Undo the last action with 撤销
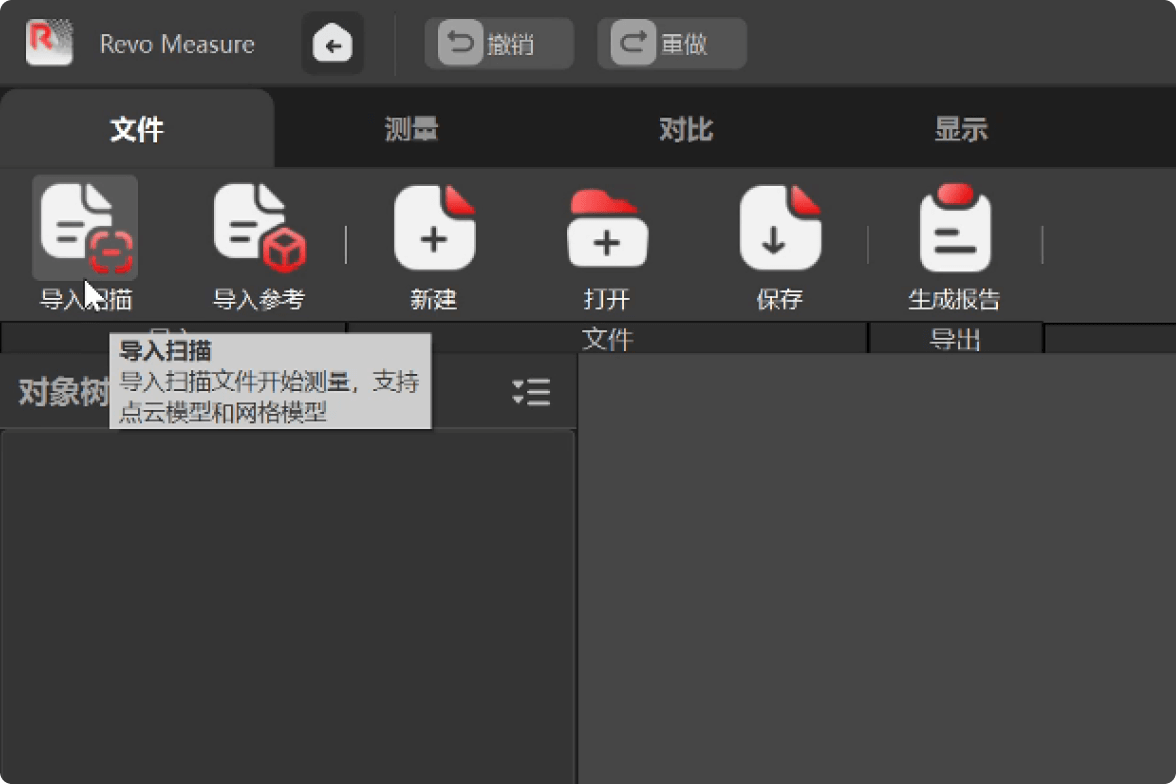The height and width of the screenshot is (784, 1176). pyautogui.click(x=499, y=44)
